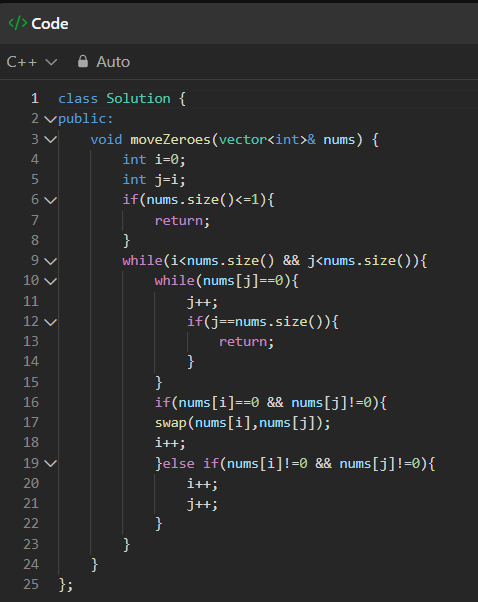Viewport: 478px width, 602px height.
Task: Collapse the public: block at line 2
Action: point(50,119)
